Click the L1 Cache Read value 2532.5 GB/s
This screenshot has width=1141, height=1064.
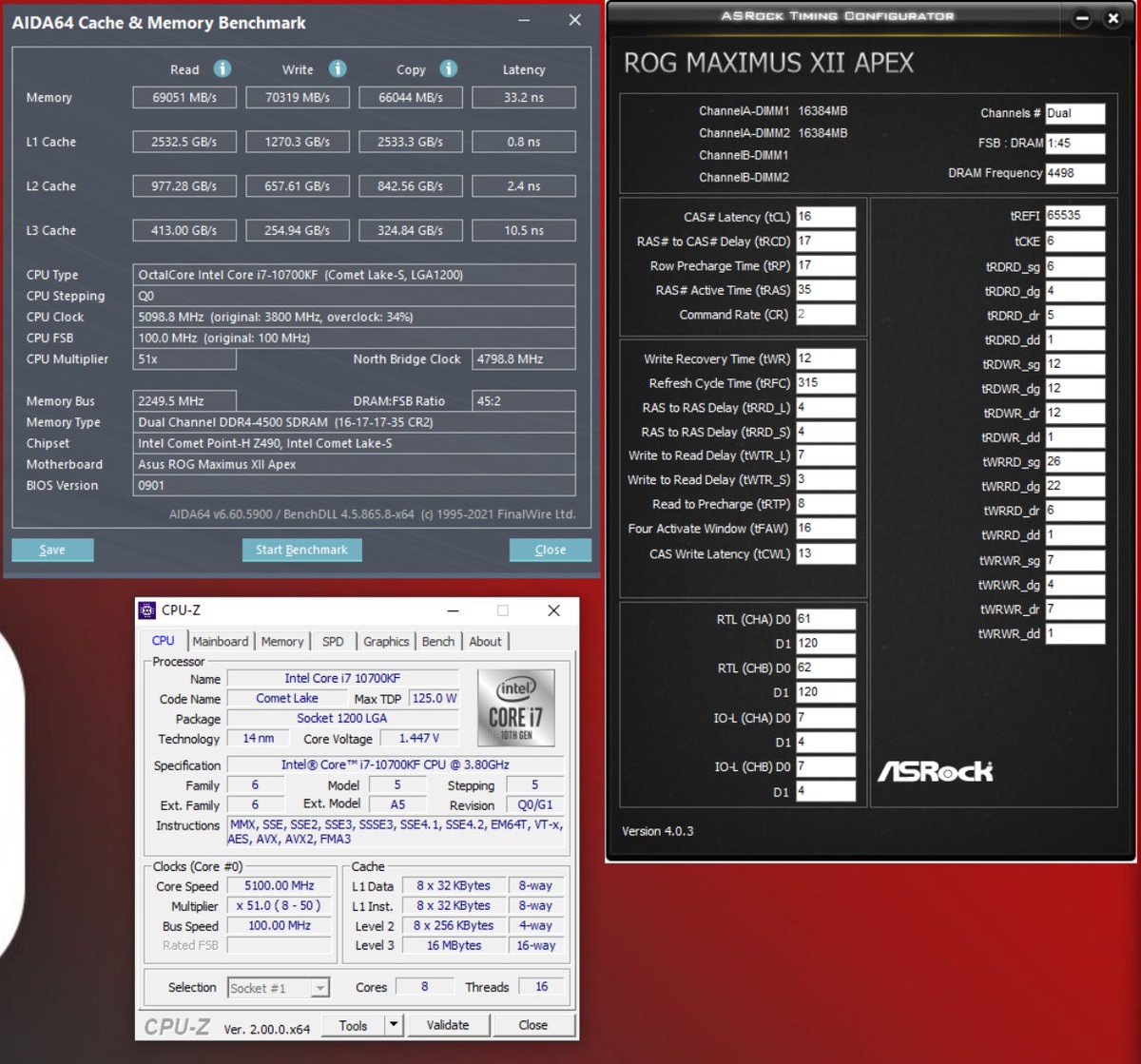click(x=184, y=142)
